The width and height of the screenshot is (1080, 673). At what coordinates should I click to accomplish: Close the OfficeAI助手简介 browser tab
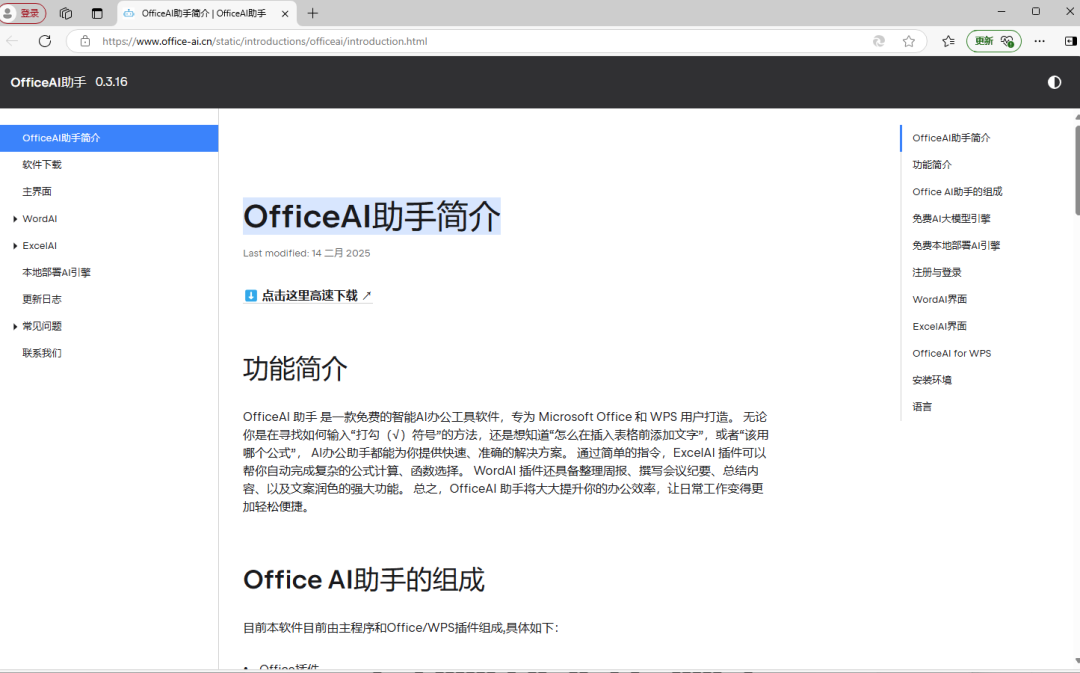284,13
